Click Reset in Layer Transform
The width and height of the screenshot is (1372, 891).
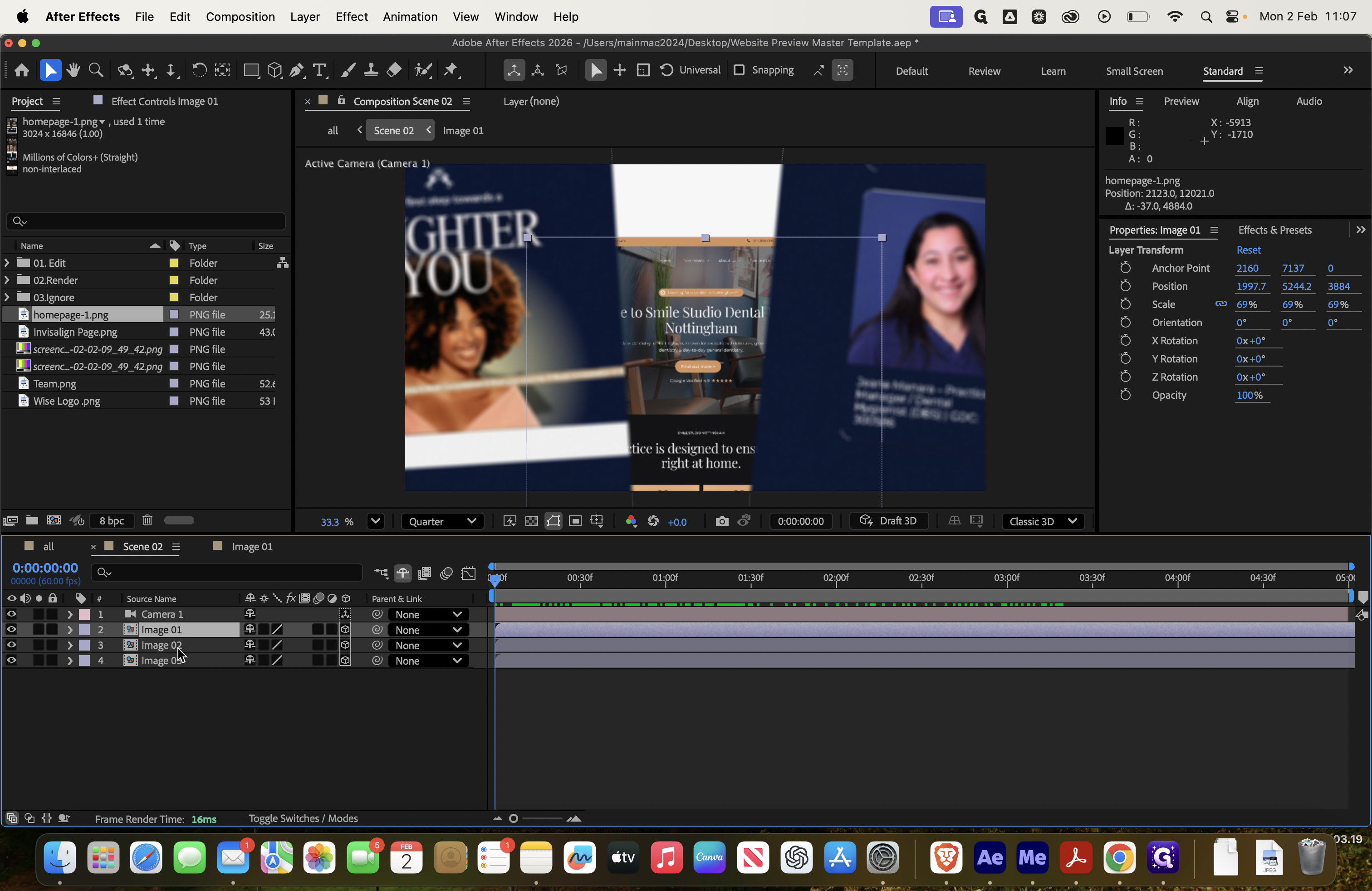(1248, 250)
